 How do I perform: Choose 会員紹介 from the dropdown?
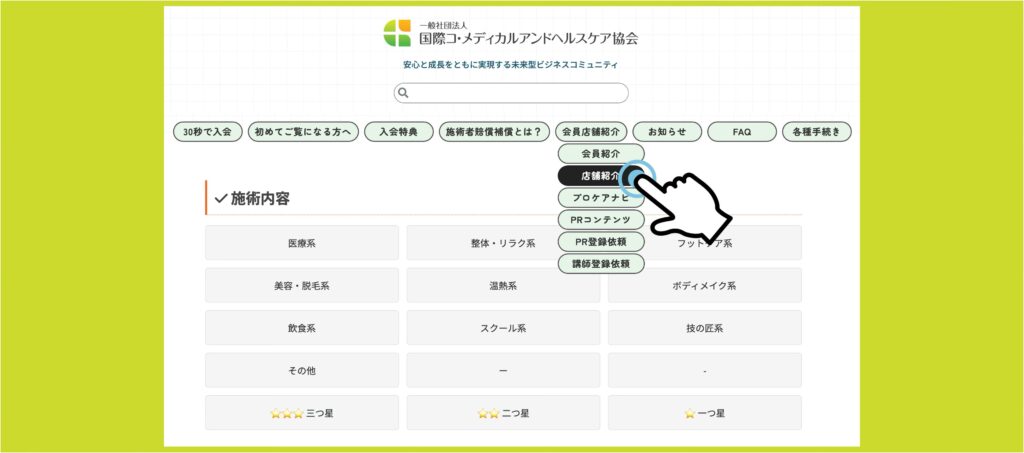[600, 154]
